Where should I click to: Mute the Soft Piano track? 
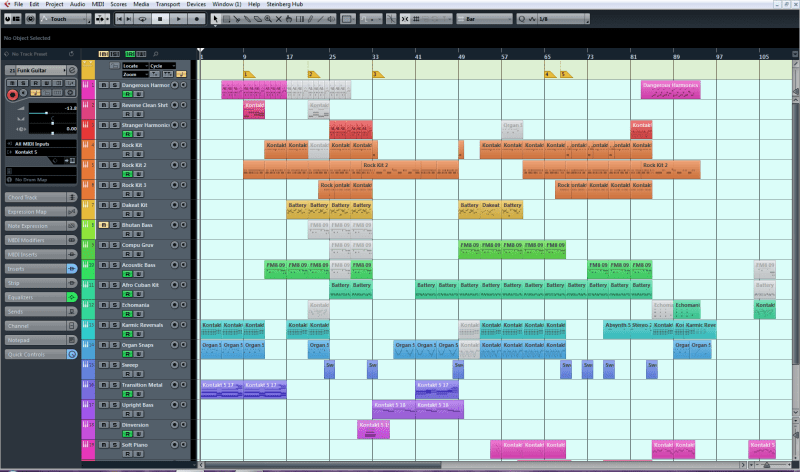[104, 445]
